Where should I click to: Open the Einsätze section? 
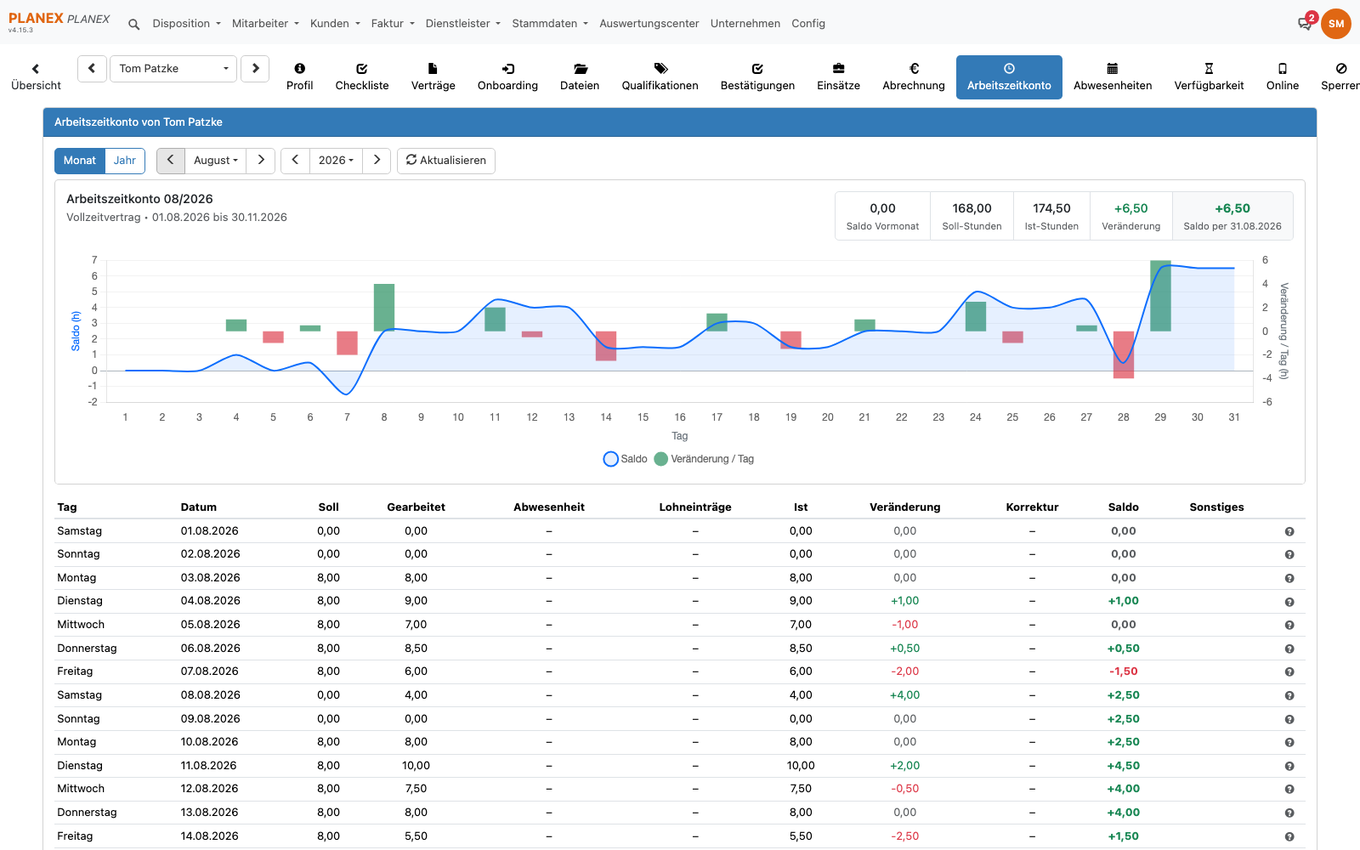tap(838, 77)
